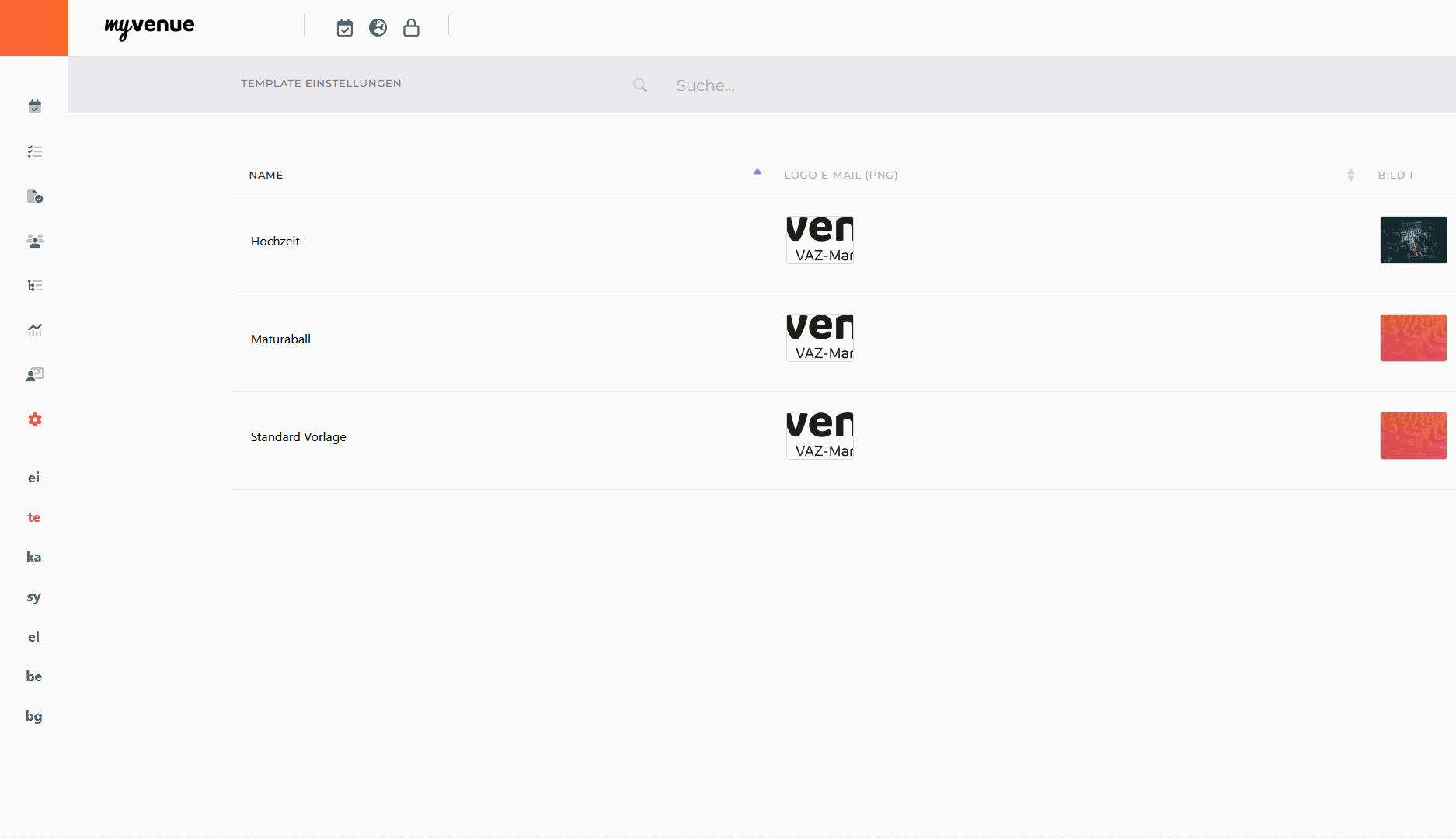Click the red settings gear icon

coord(35,419)
